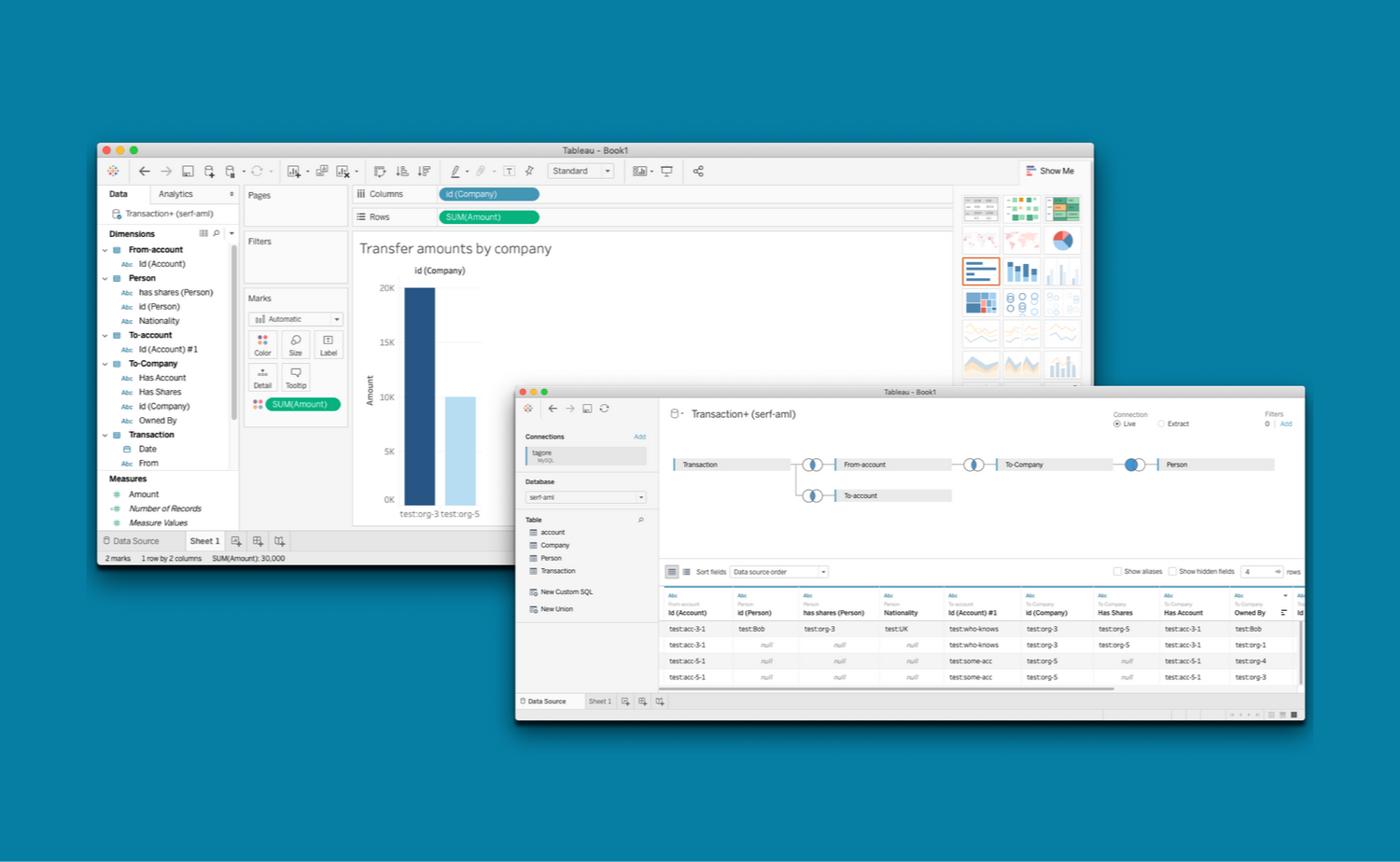The height and width of the screenshot is (862, 1400).
Task: Collapse the Transaction dimension folder
Action: pyautogui.click(x=105, y=435)
